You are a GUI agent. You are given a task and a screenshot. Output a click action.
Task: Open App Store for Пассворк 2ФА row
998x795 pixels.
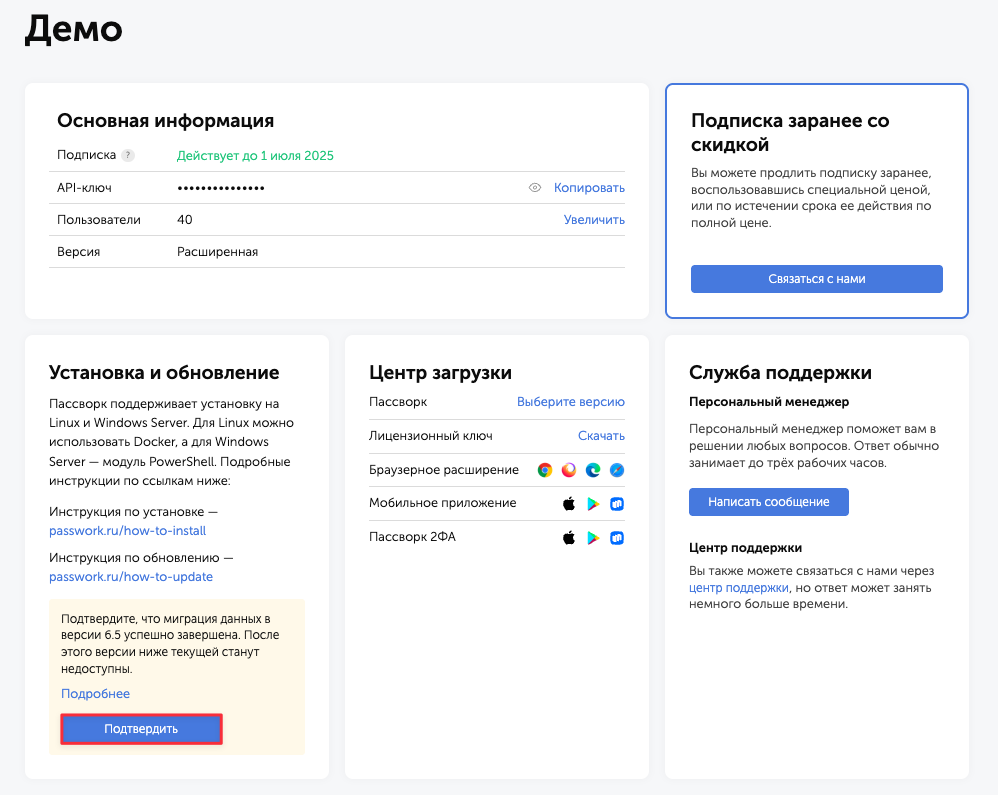pyautogui.click(x=569, y=537)
